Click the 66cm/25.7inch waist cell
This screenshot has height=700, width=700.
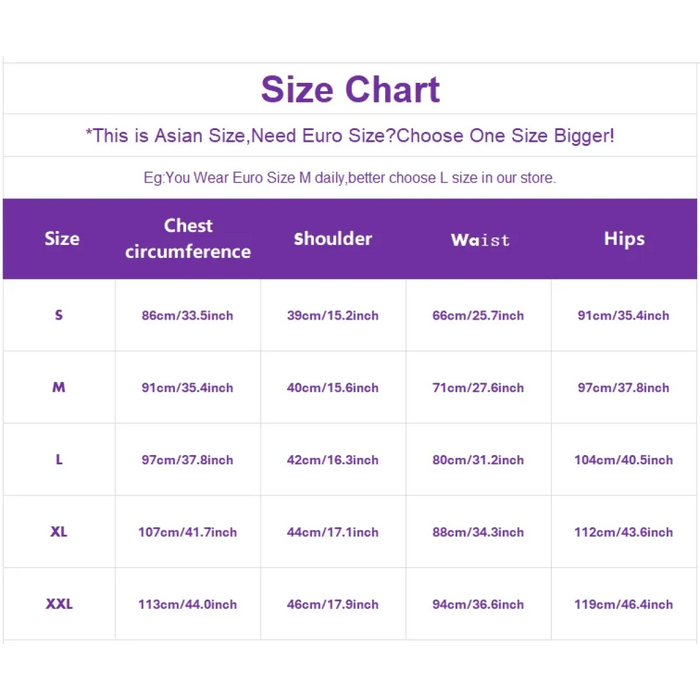(x=478, y=316)
